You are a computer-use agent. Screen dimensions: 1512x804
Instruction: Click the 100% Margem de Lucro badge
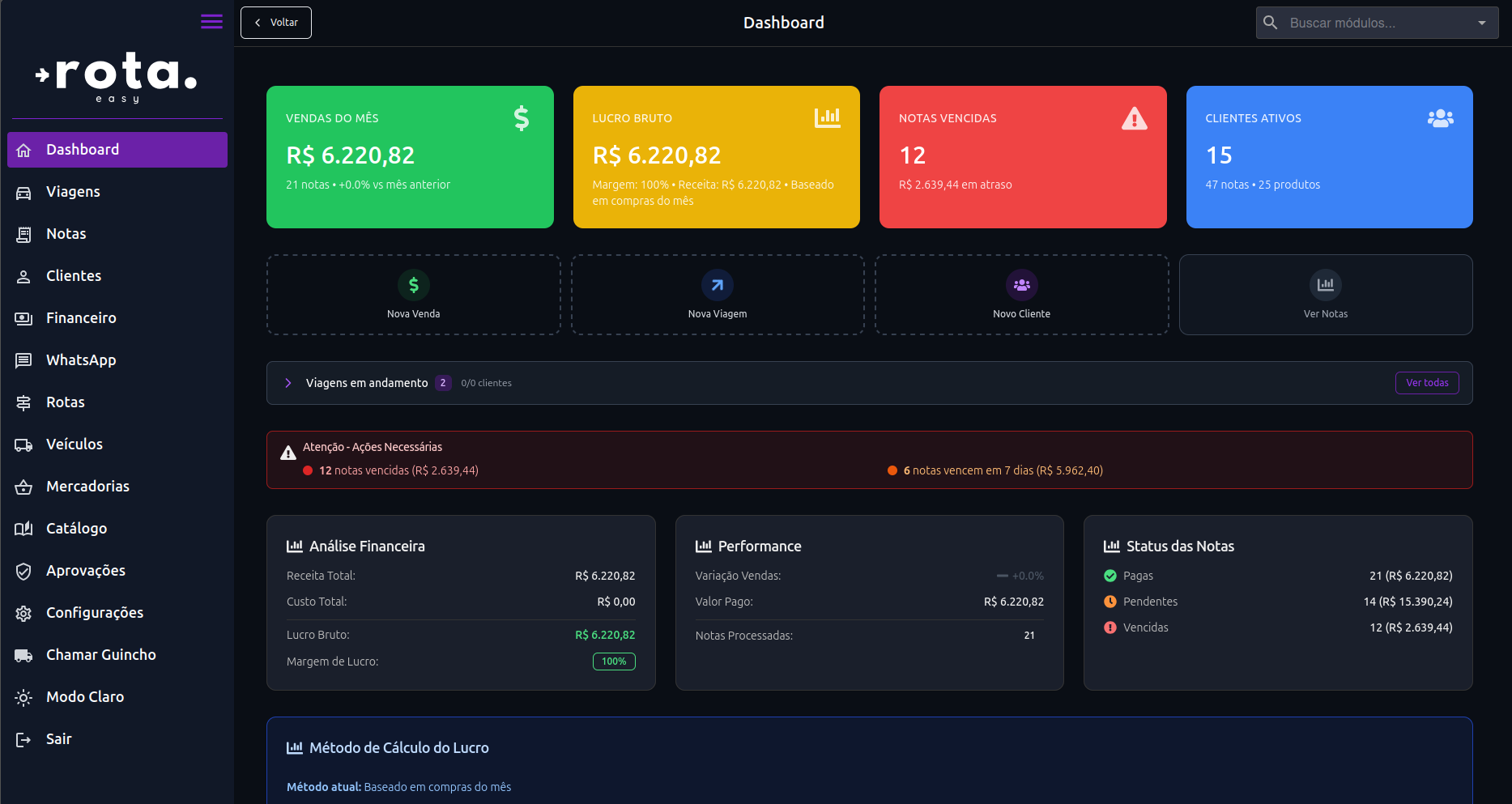click(614, 661)
